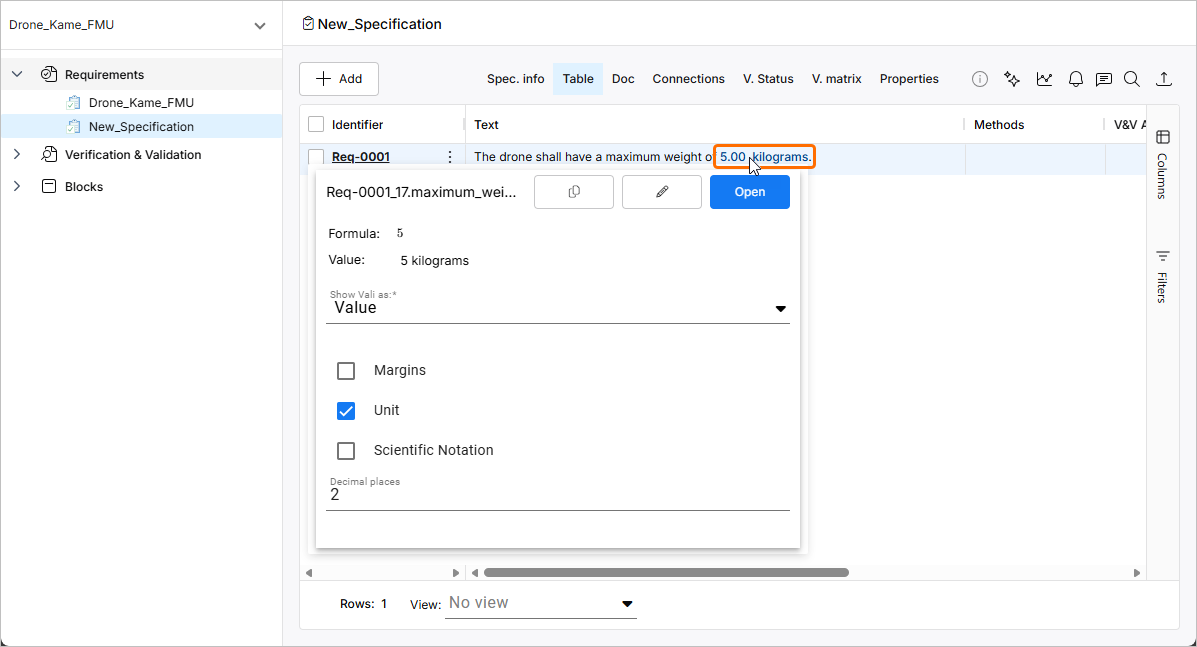This screenshot has width=1197, height=647.
Task: Click the search magnifier icon
Action: tap(1132, 79)
